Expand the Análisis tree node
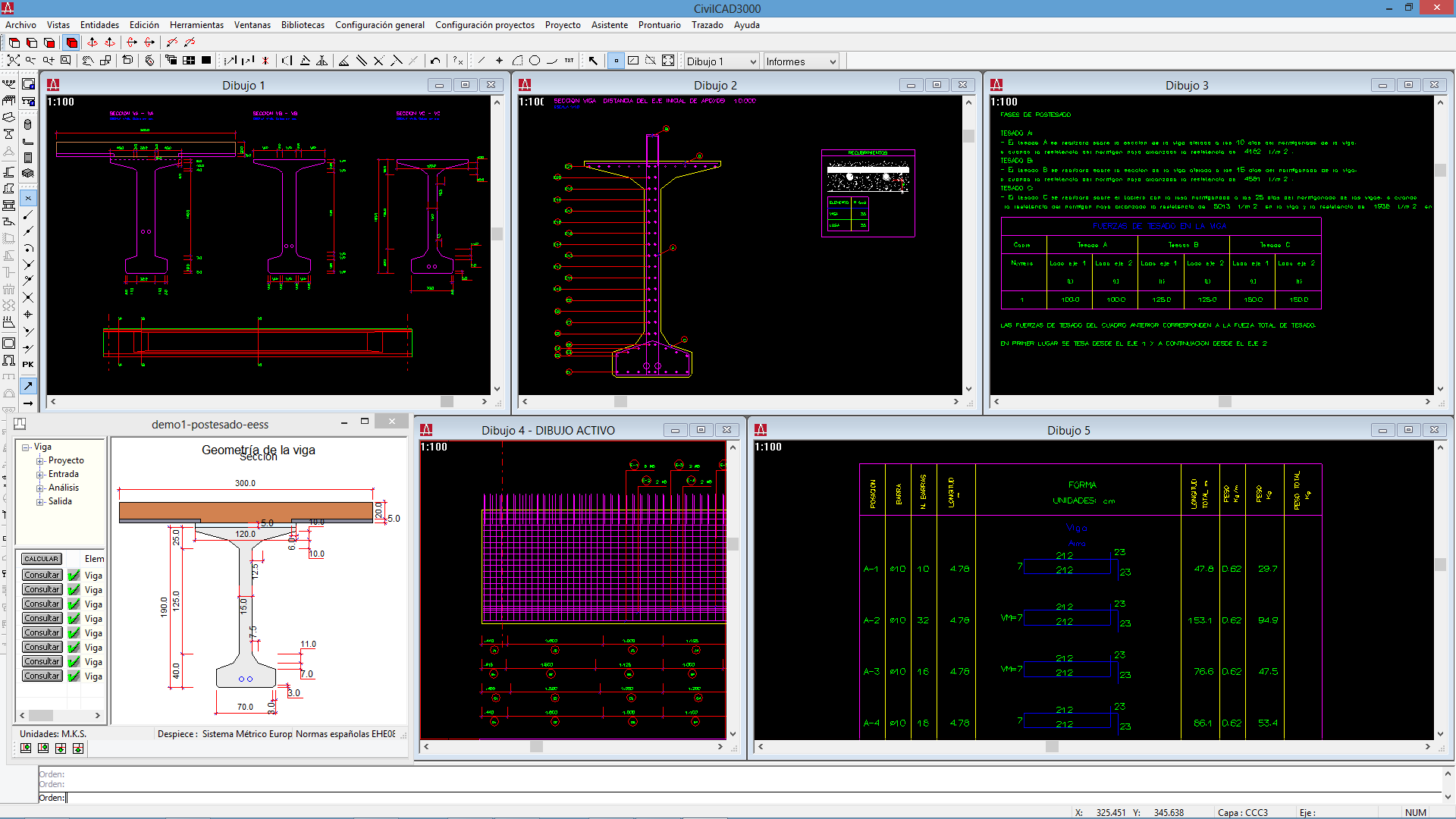The height and width of the screenshot is (819, 1456). (40, 488)
